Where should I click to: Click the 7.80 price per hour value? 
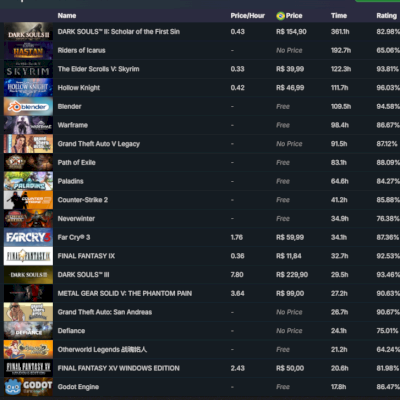(237, 274)
